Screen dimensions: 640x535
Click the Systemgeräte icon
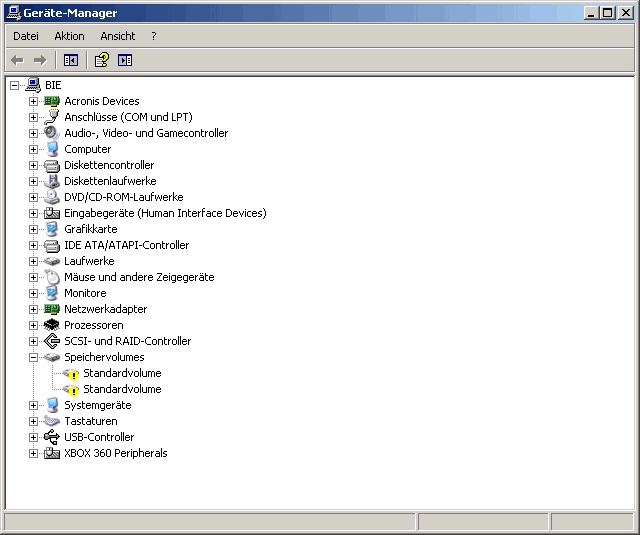(x=52, y=405)
